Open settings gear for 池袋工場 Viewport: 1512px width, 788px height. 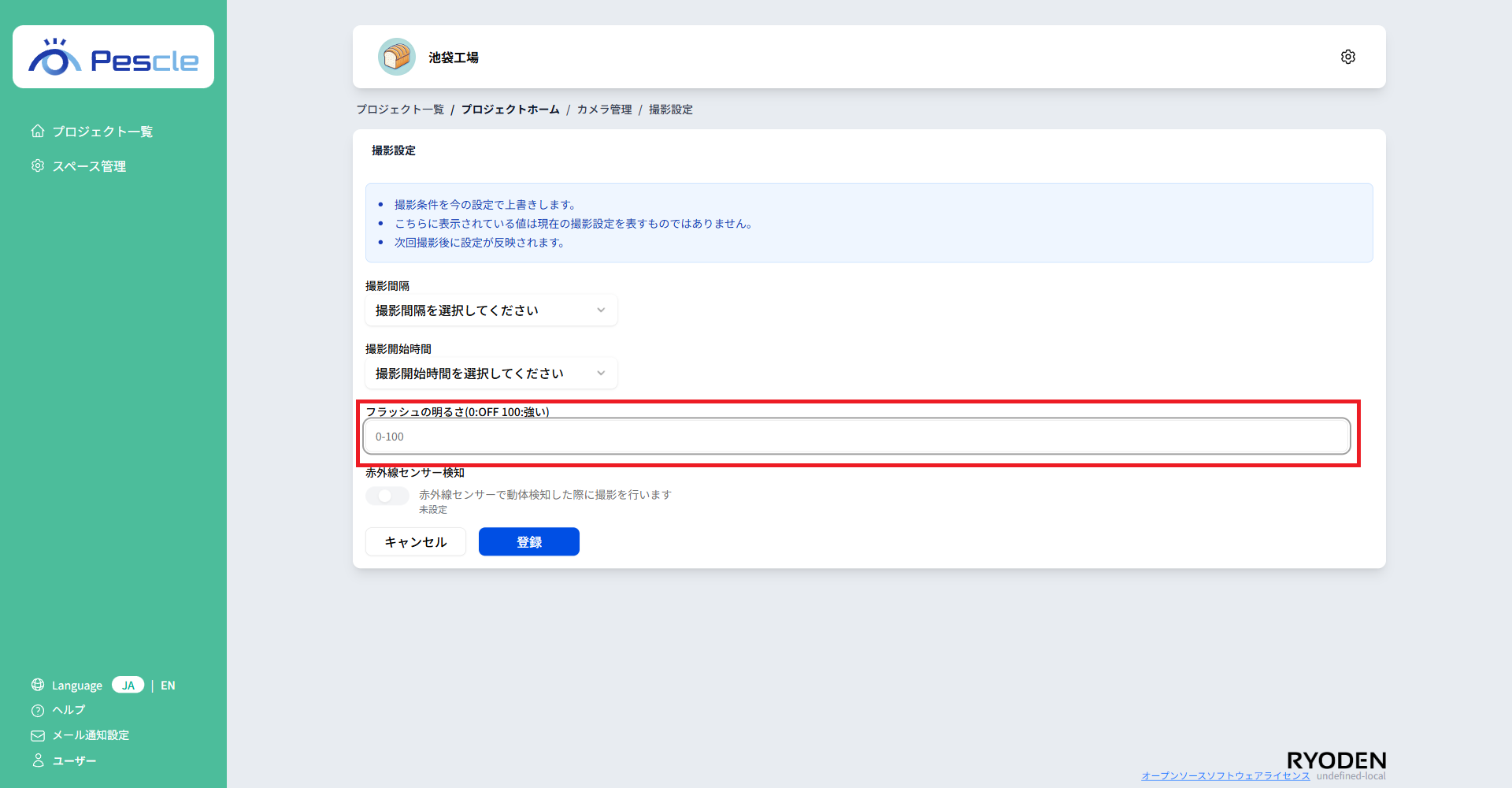coord(1347,57)
